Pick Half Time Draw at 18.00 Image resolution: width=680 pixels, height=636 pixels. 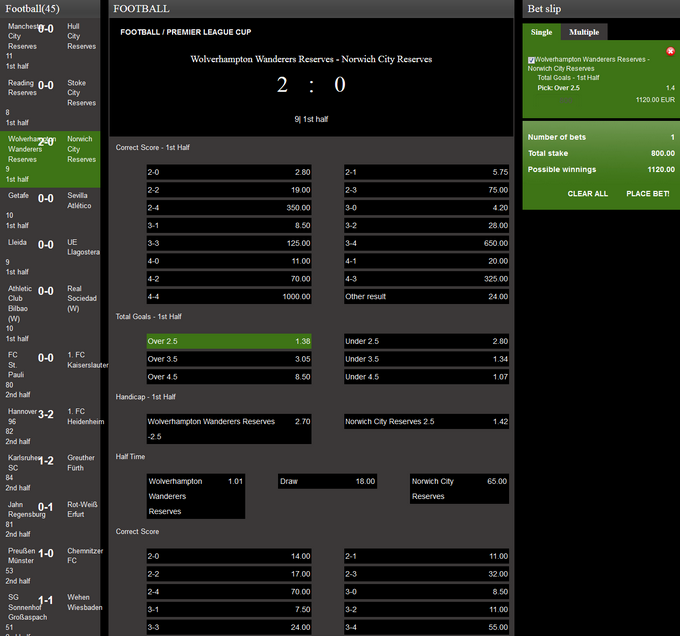327,481
